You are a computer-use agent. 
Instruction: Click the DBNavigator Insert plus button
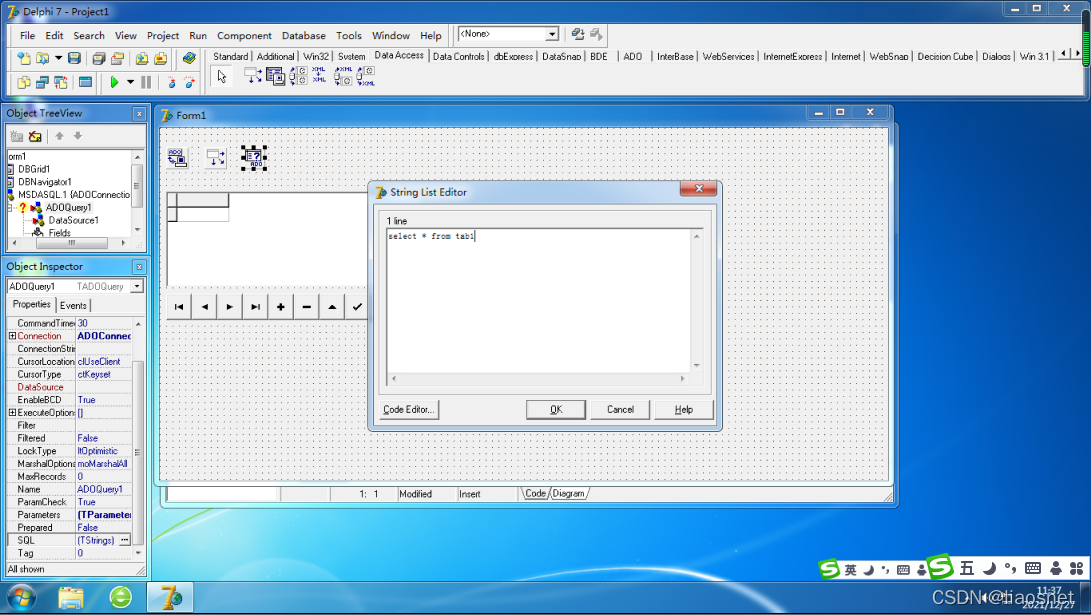pos(280,307)
